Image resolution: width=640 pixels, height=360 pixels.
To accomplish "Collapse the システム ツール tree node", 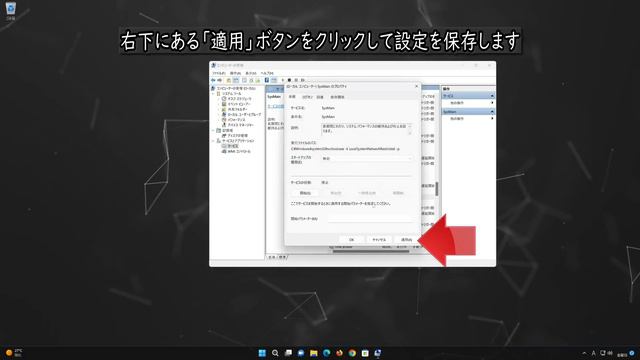I will click(213, 93).
